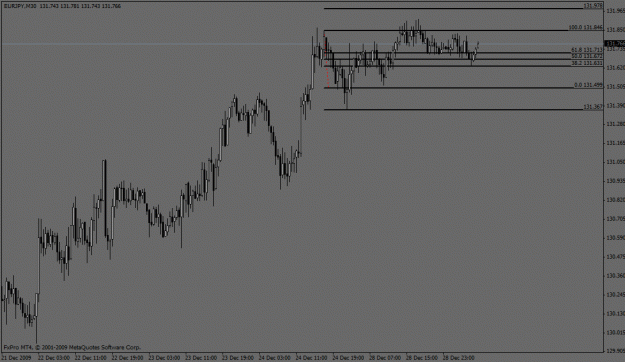
Task: Click the OHLC values 131.743 131.781 in the header
Action: [60, 6]
